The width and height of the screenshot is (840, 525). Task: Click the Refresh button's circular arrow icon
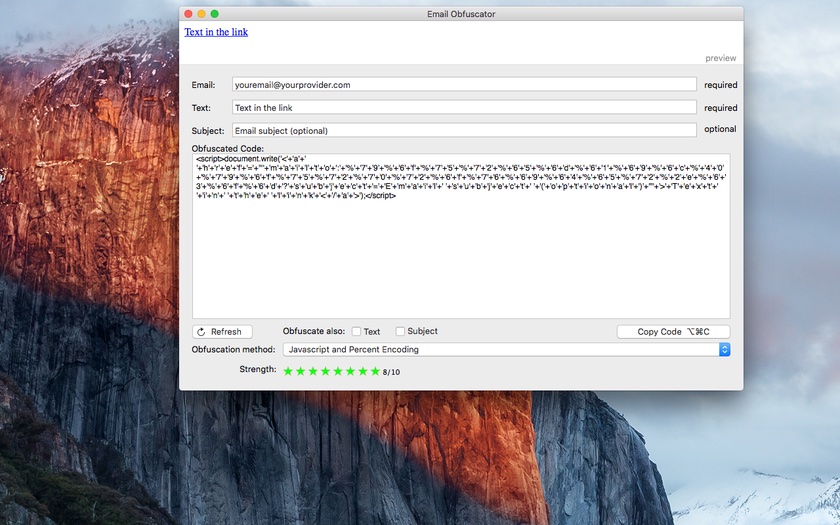click(201, 332)
